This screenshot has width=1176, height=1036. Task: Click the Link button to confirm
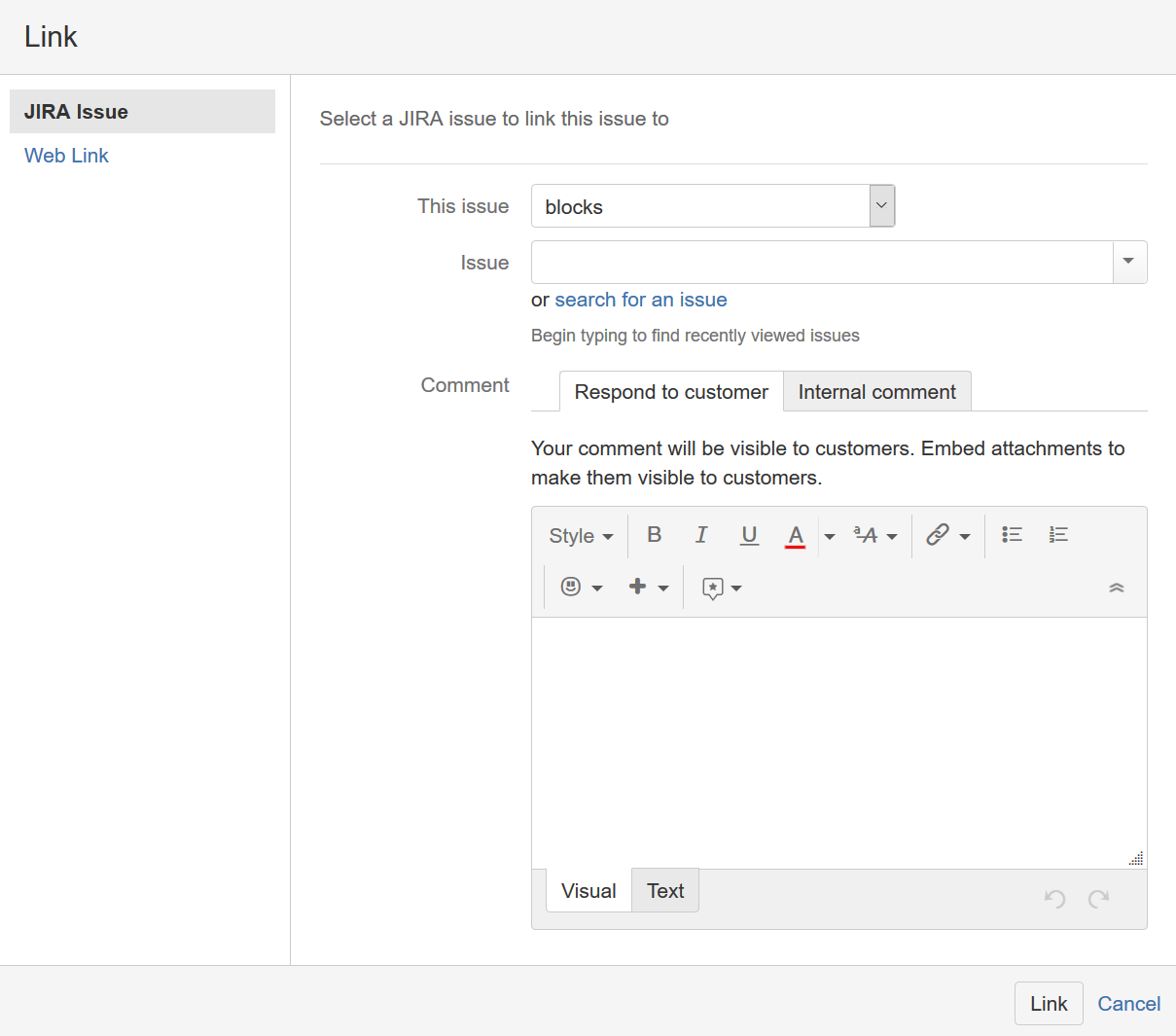point(1049,1004)
